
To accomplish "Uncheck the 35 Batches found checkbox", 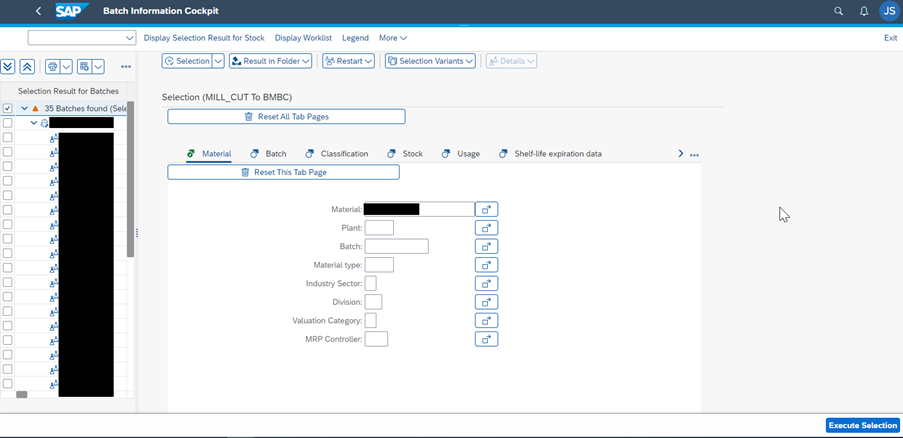I will point(8,108).
